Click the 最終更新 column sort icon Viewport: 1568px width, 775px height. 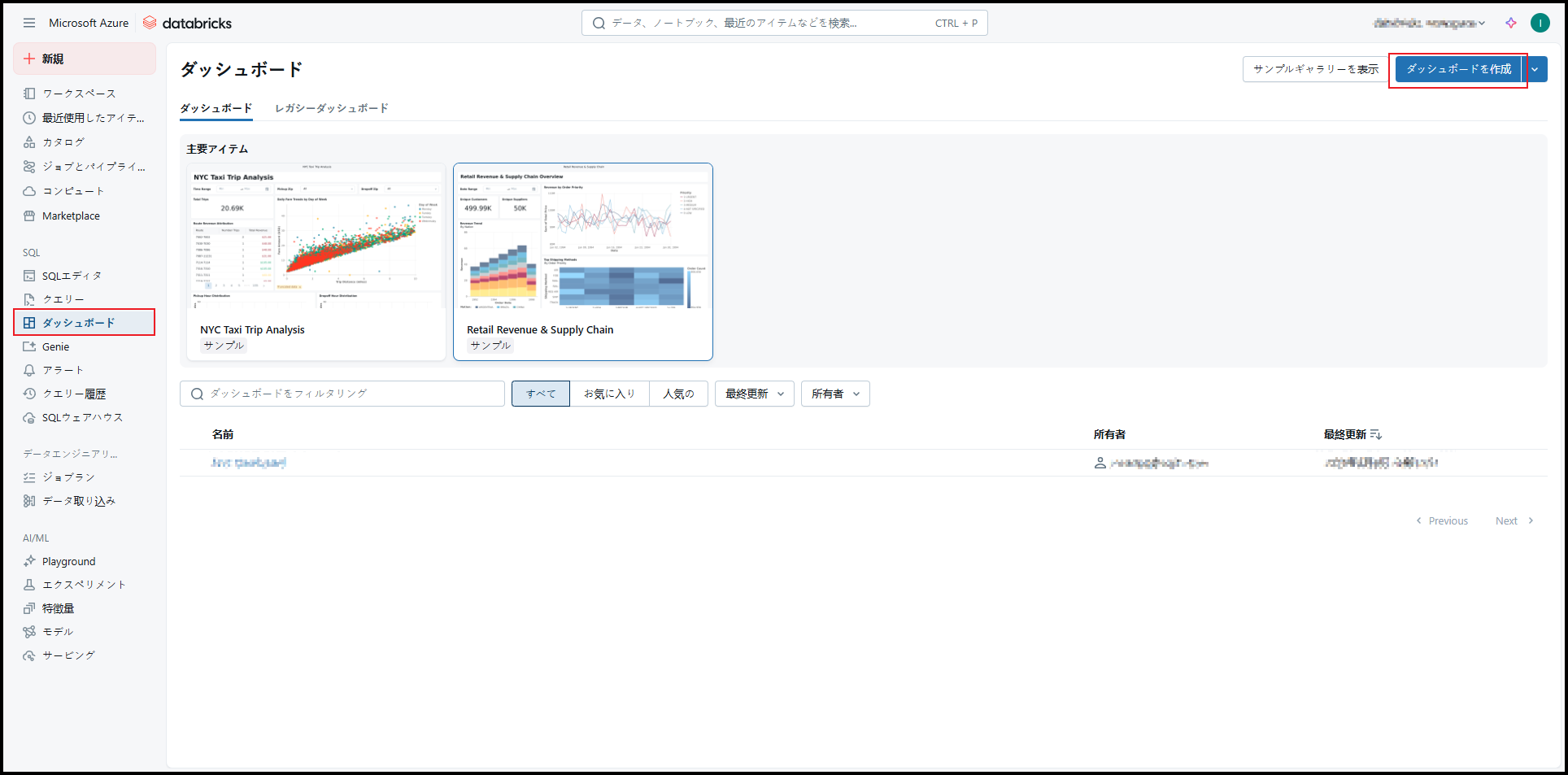[1376, 434]
